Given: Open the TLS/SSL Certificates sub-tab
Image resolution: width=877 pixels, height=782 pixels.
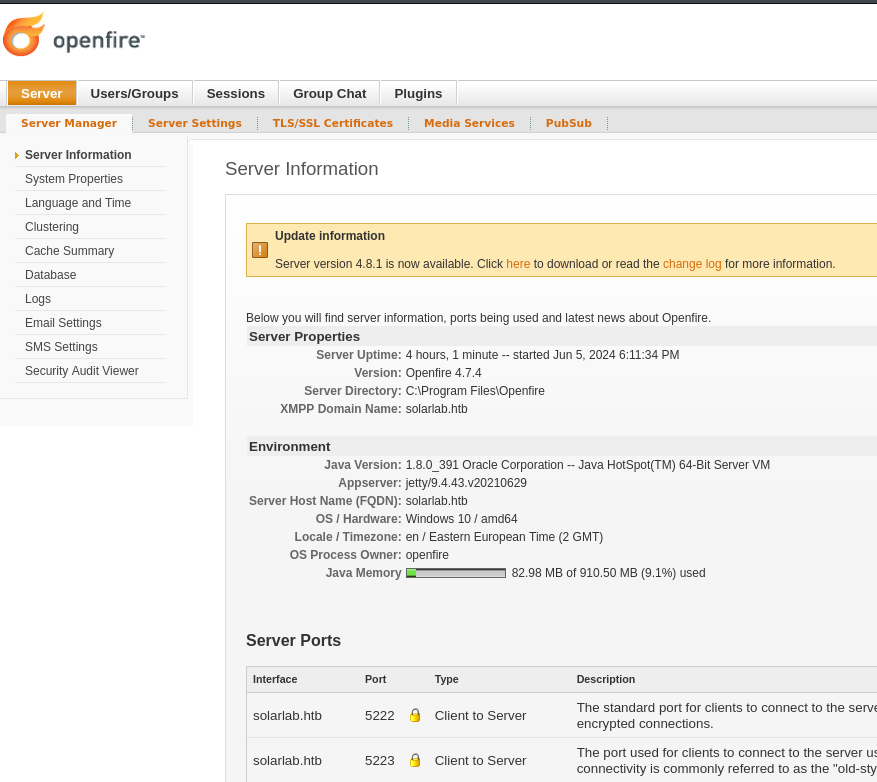Looking at the screenshot, I should [x=333, y=123].
